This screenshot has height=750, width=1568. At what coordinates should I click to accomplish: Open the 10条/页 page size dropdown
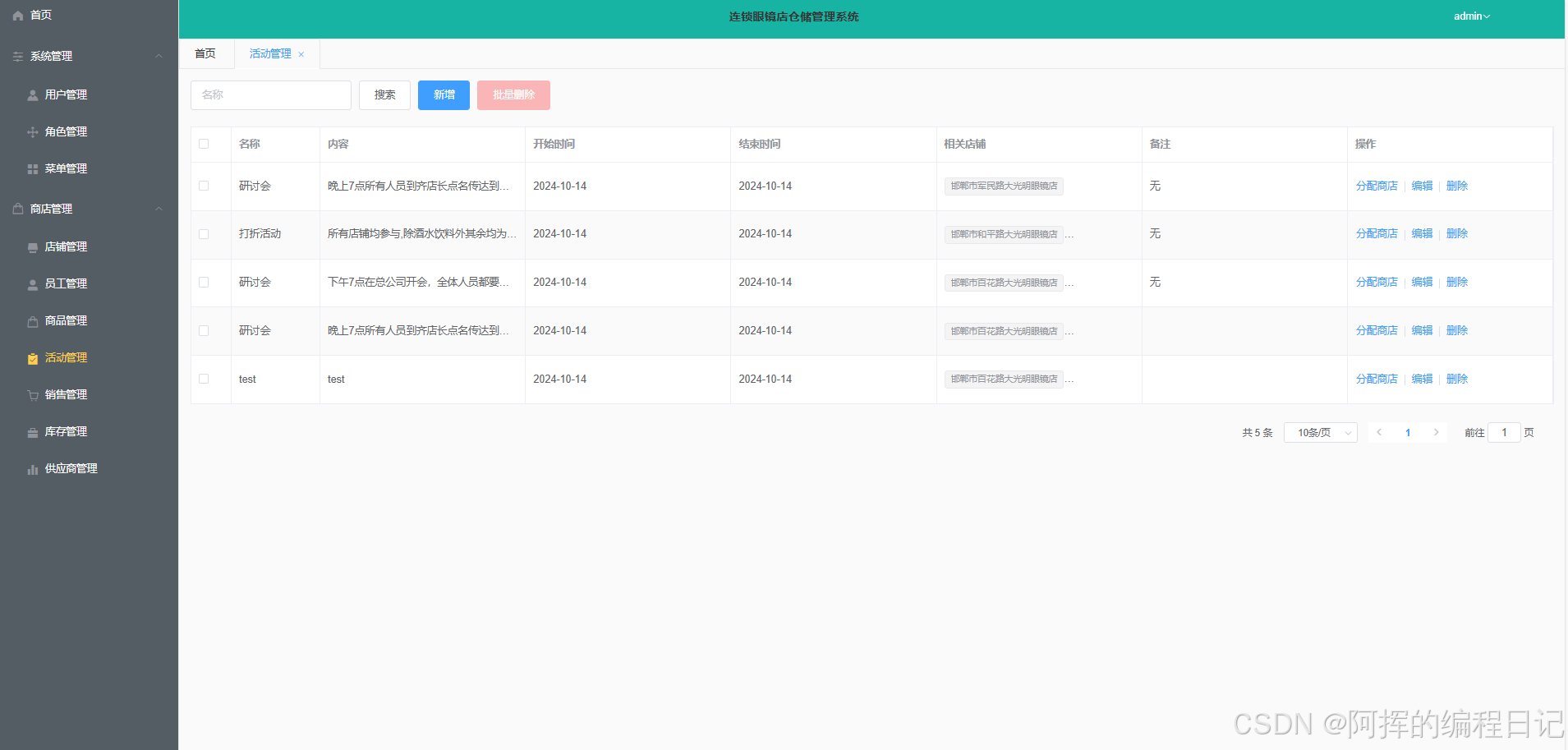pyautogui.click(x=1320, y=432)
